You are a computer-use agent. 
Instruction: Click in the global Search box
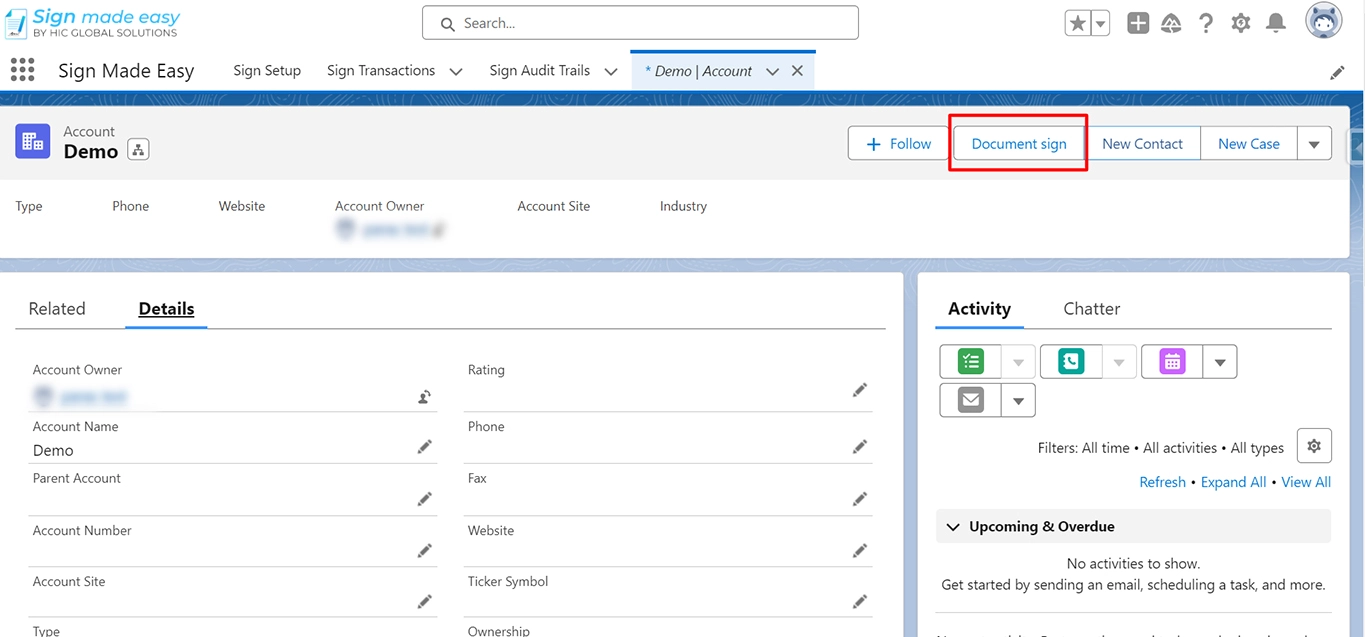(x=640, y=23)
